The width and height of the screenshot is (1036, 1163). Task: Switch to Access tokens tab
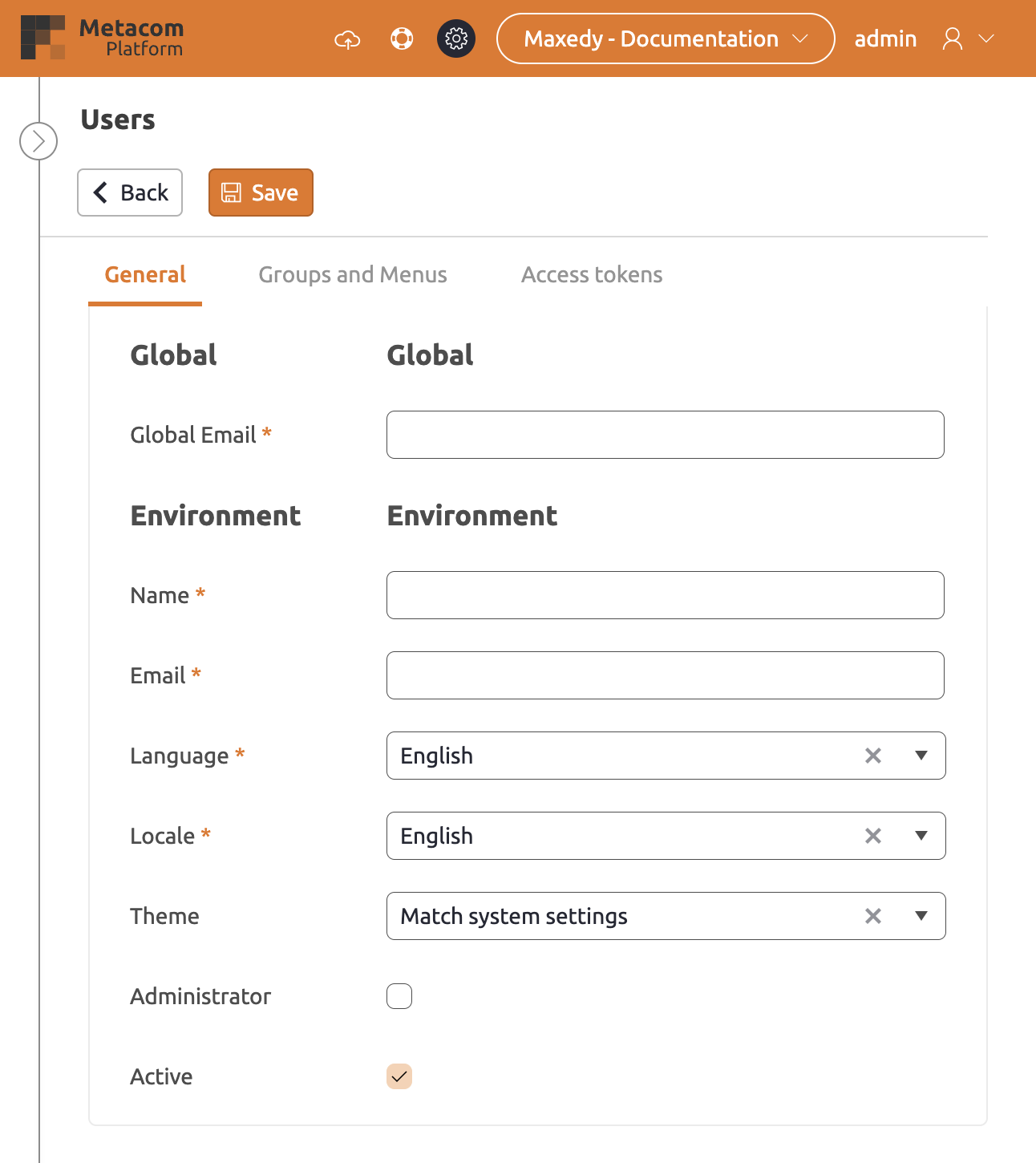[592, 275]
